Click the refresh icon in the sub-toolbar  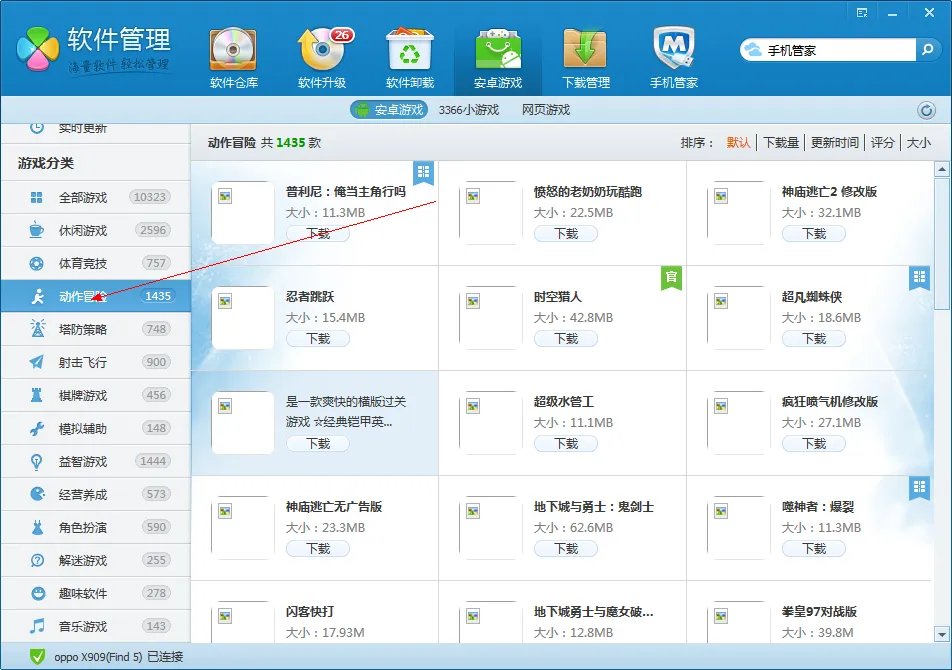click(926, 110)
